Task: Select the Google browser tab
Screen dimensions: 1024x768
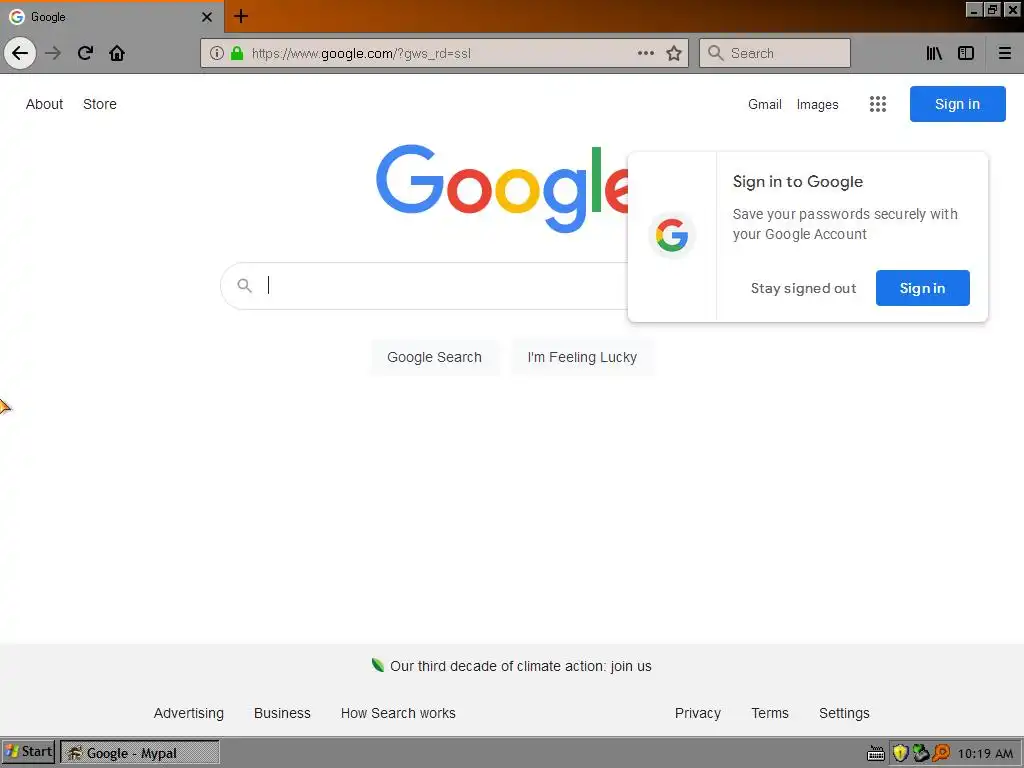Action: tap(111, 17)
